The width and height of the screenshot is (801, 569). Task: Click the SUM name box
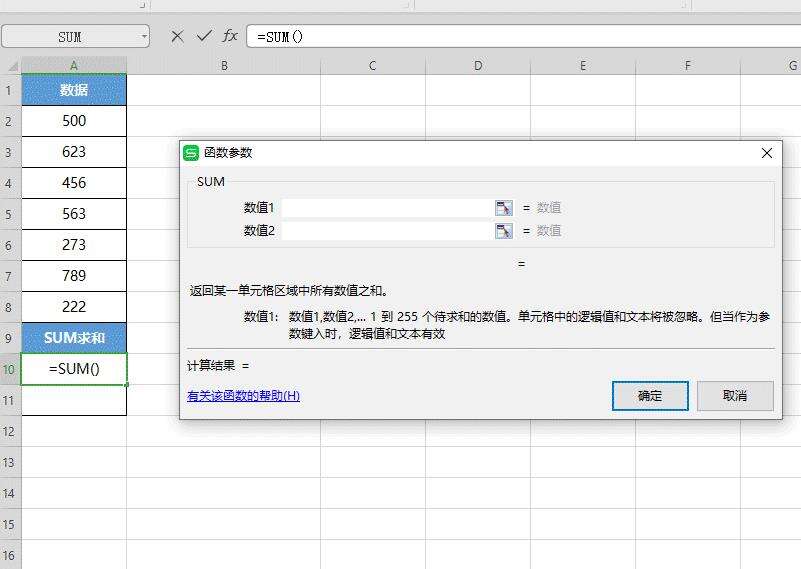click(70, 36)
